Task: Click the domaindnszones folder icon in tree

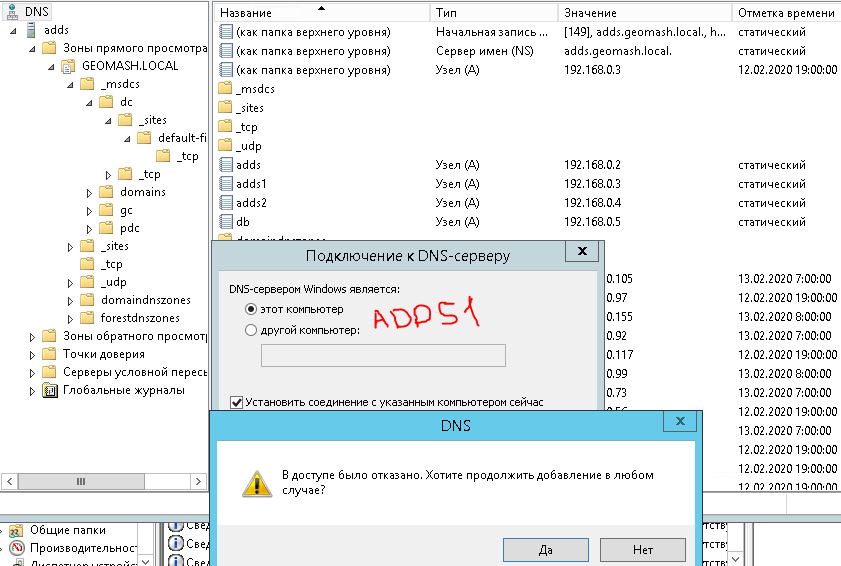Action: coord(87,300)
